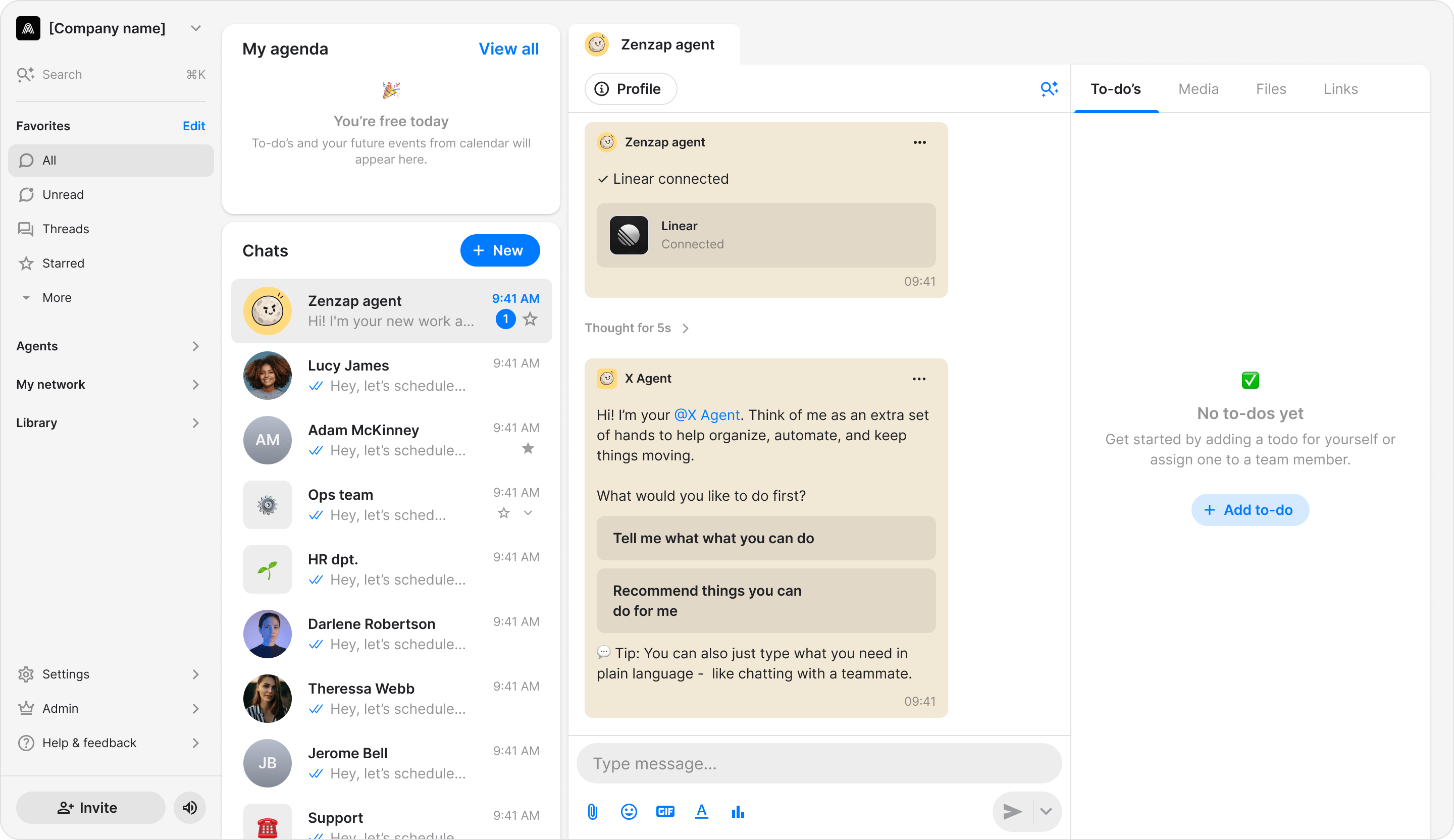Open the agent Profile button
Screen dimensions: 1454x840
[630, 89]
